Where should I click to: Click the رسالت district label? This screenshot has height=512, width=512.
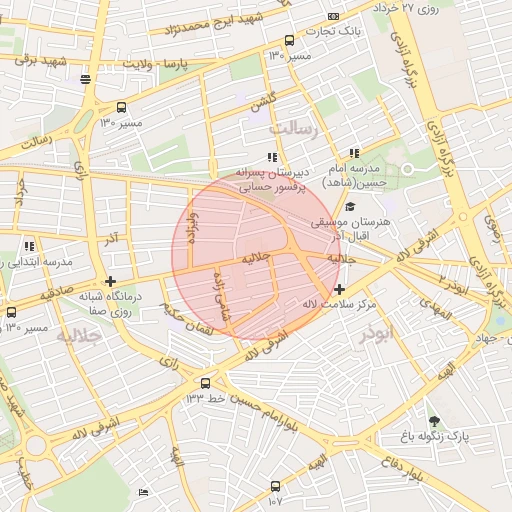point(293,129)
